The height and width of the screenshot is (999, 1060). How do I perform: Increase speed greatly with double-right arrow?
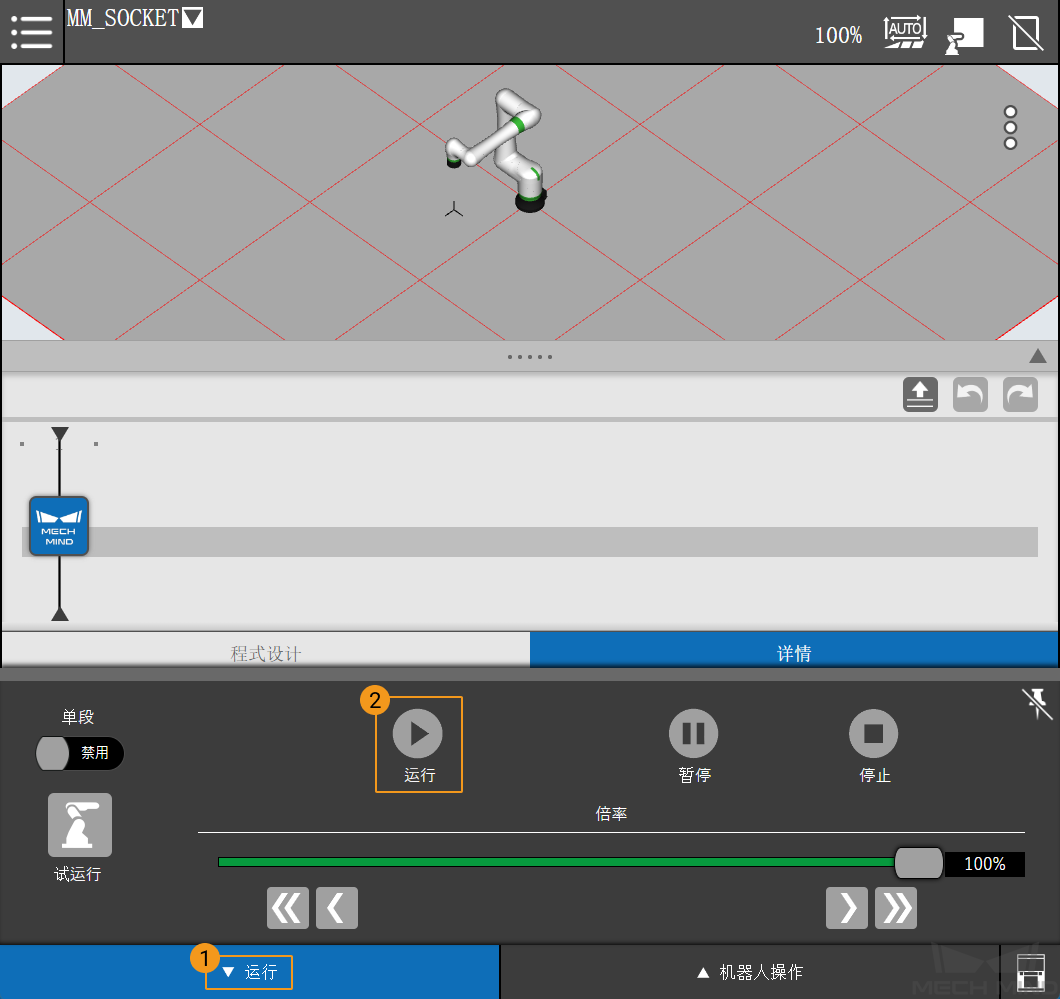[896, 908]
